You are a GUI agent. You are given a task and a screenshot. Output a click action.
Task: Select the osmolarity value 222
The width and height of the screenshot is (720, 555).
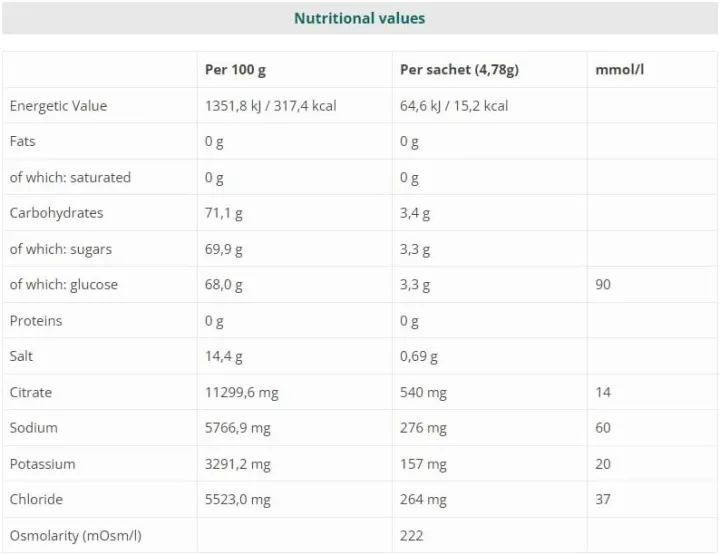[x=411, y=536]
